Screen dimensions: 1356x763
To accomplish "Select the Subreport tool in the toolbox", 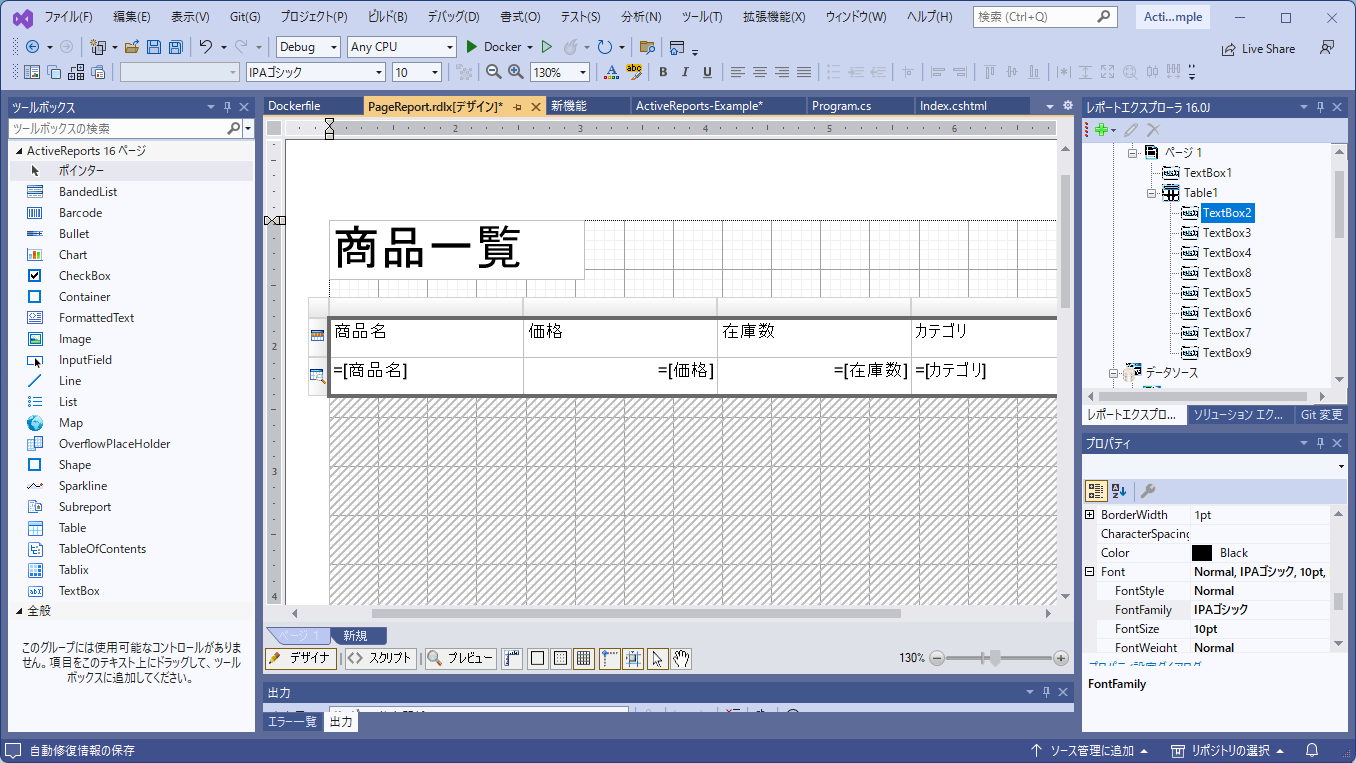I will (x=131, y=507).
